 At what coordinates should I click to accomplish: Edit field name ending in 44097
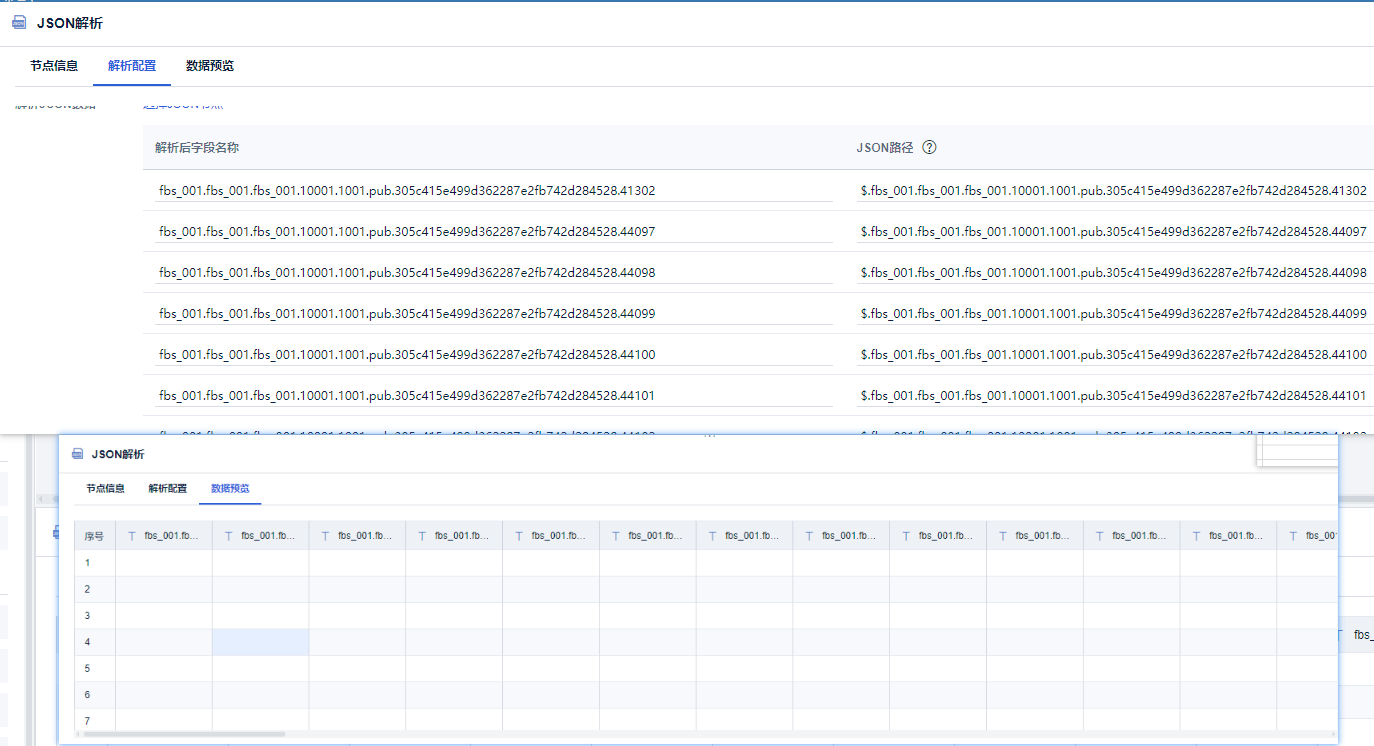pyautogui.click(x=494, y=231)
